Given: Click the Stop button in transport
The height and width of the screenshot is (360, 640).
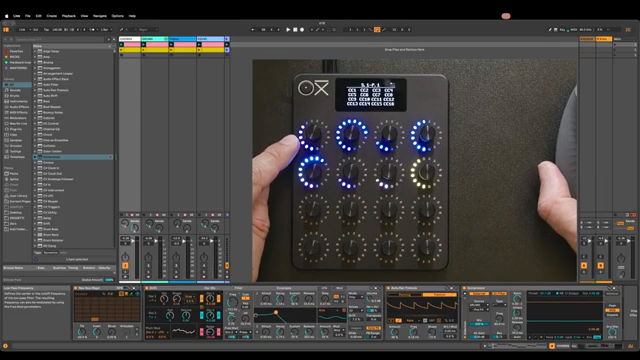Looking at the screenshot, I should [x=295, y=29].
